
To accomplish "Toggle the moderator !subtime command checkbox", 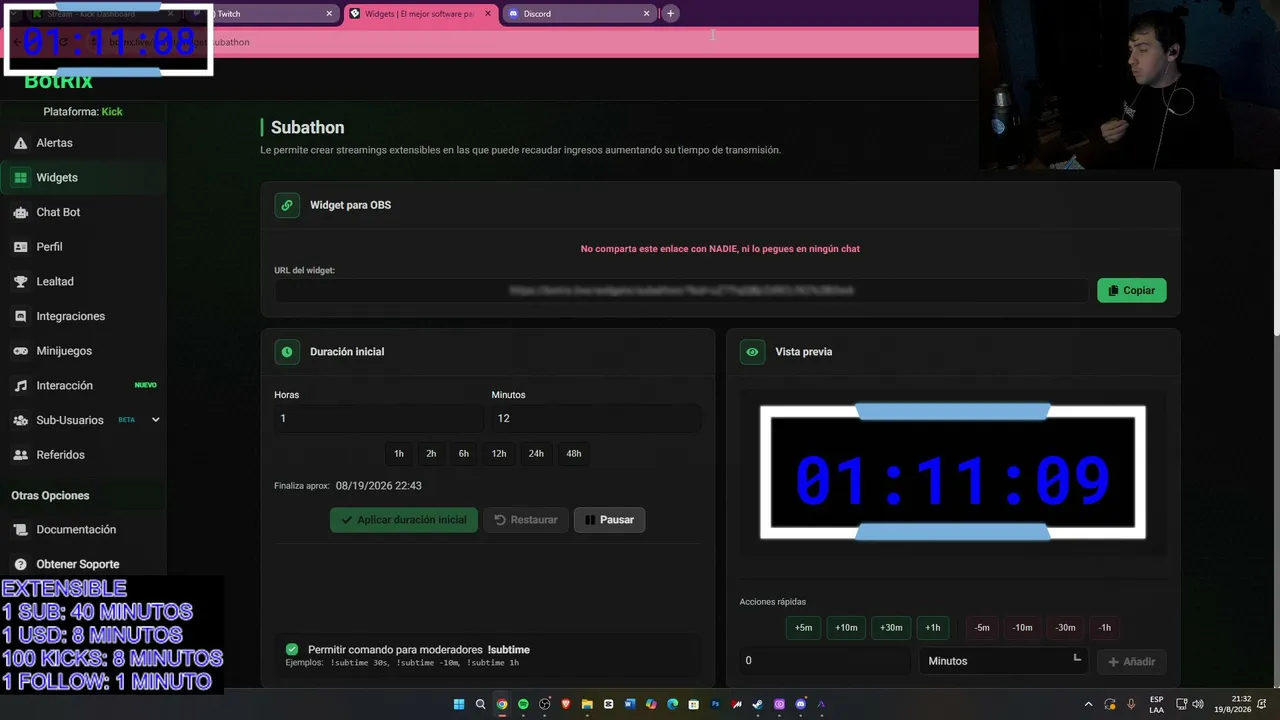I will coord(292,650).
